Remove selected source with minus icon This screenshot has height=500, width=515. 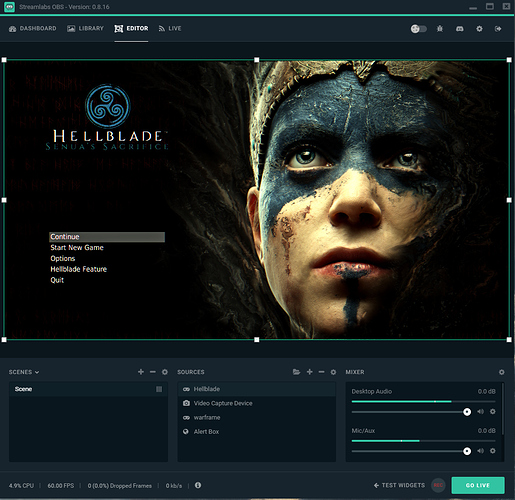321,372
